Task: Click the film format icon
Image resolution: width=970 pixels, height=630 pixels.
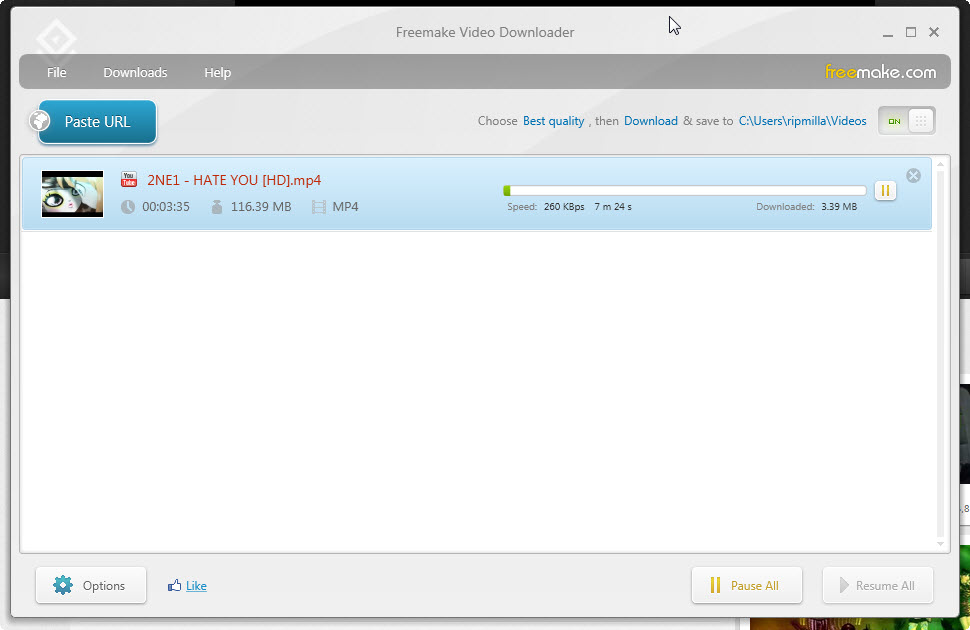Action: coord(319,207)
